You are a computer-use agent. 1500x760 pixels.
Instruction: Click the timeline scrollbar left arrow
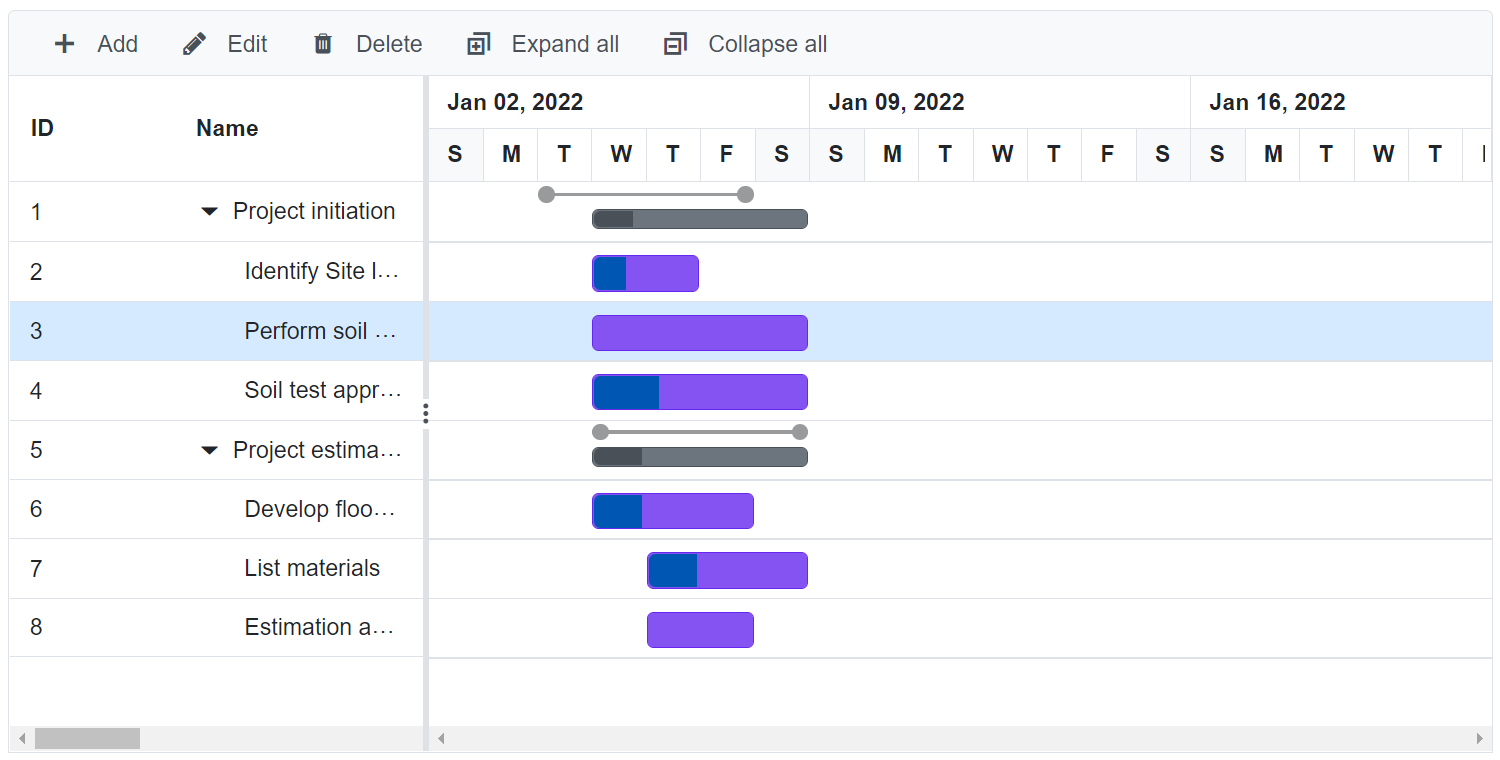click(441, 739)
